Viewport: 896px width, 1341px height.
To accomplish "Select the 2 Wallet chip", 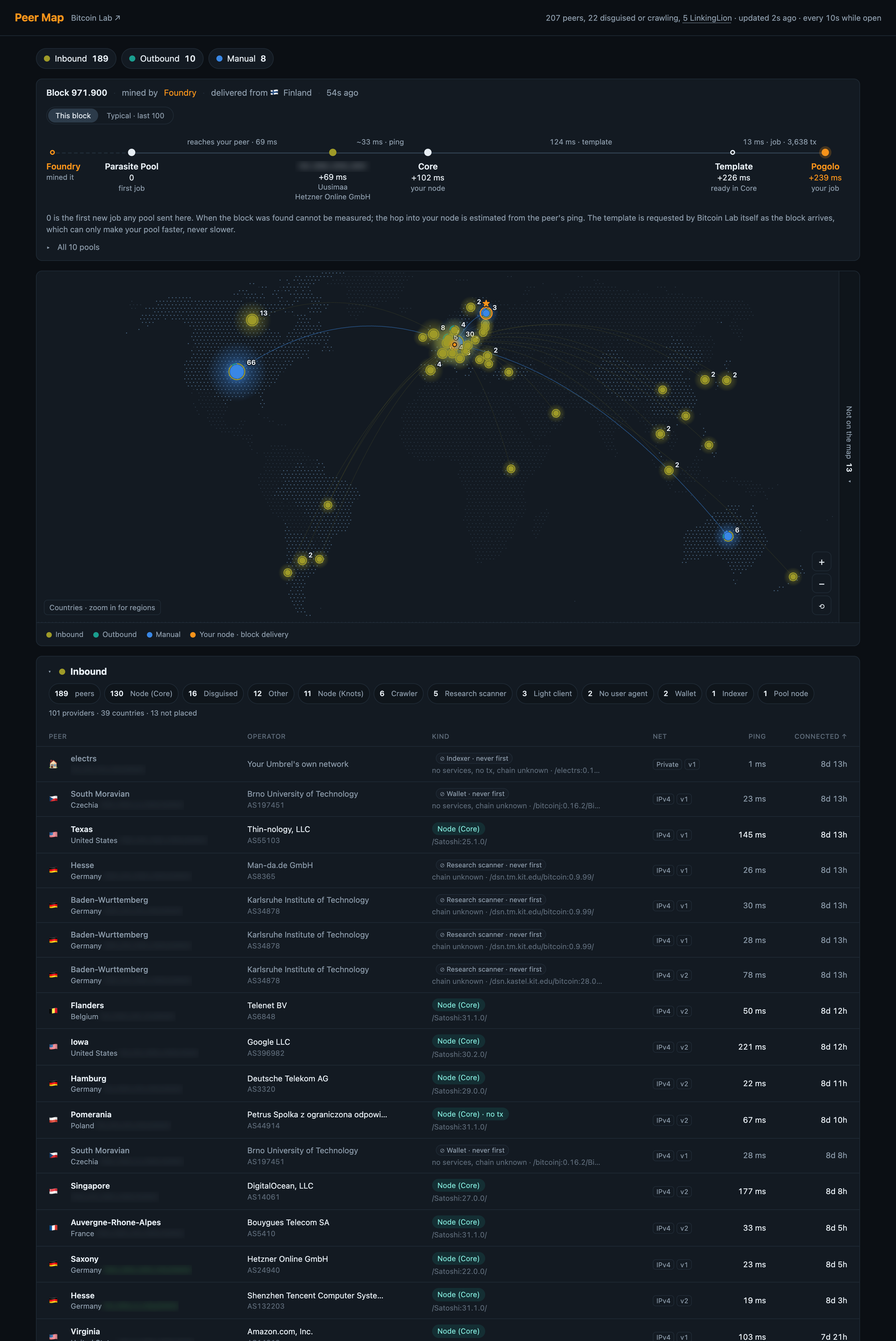I will [x=679, y=694].
